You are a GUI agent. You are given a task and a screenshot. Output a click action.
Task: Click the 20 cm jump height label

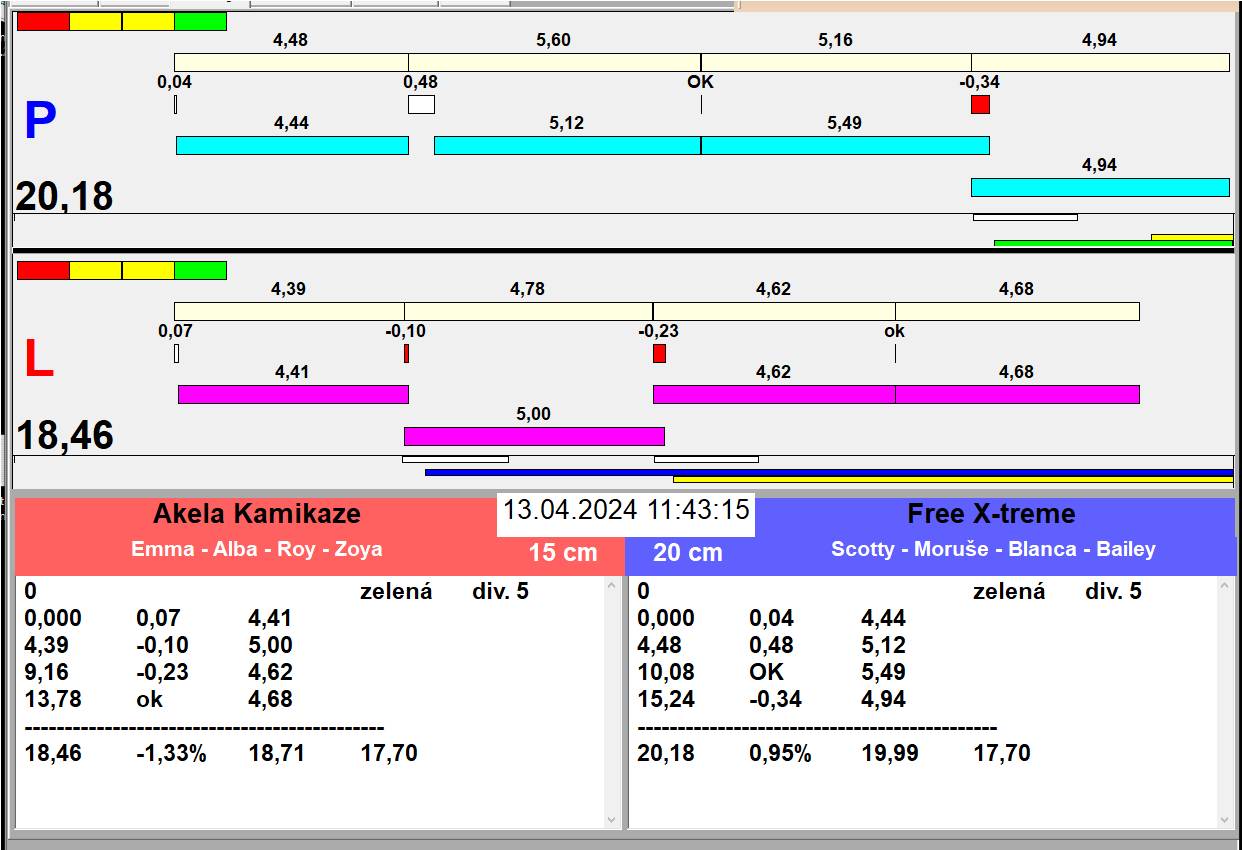pos(688,552)
